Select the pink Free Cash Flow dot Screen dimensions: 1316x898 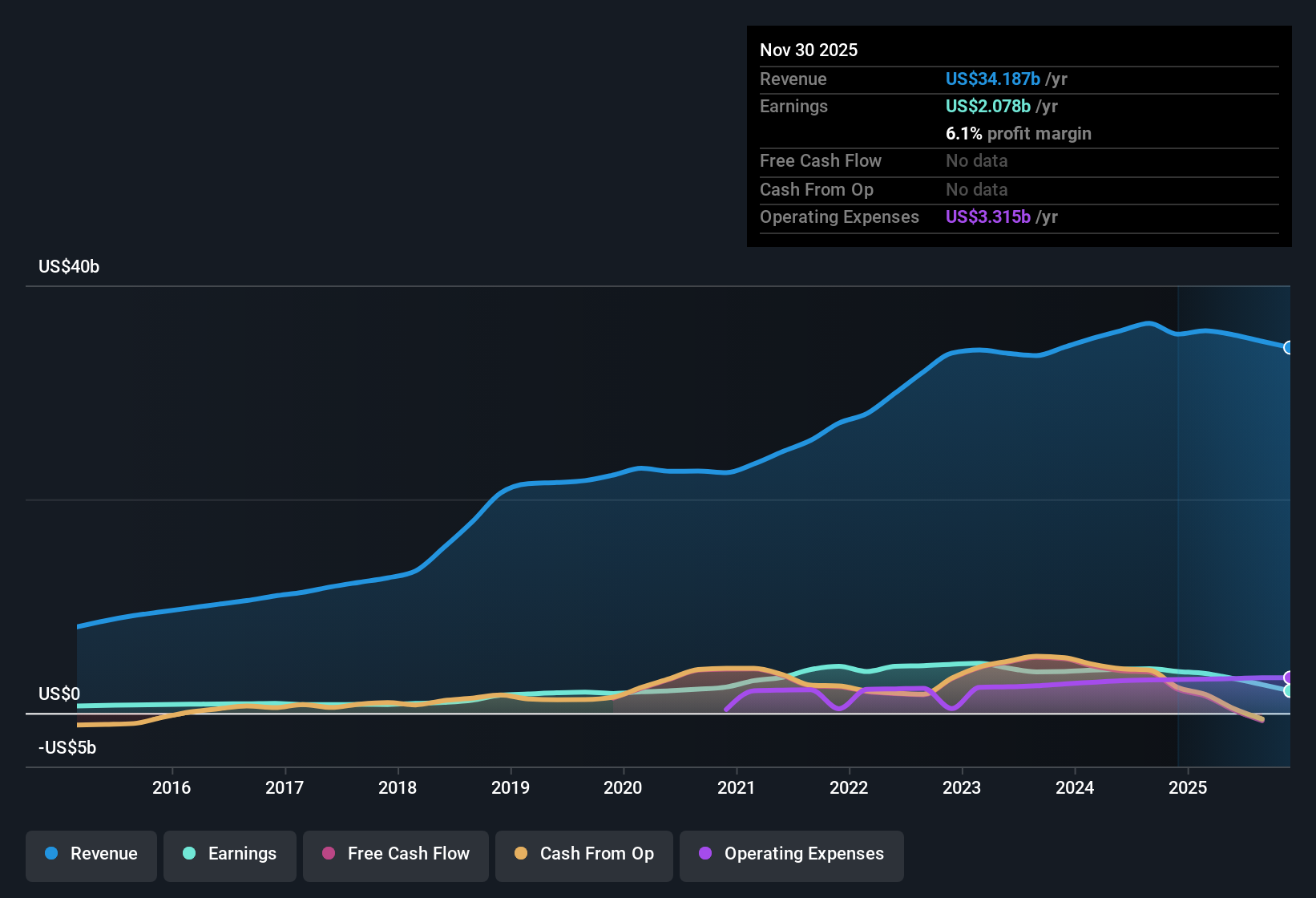(x=327, y=854)
